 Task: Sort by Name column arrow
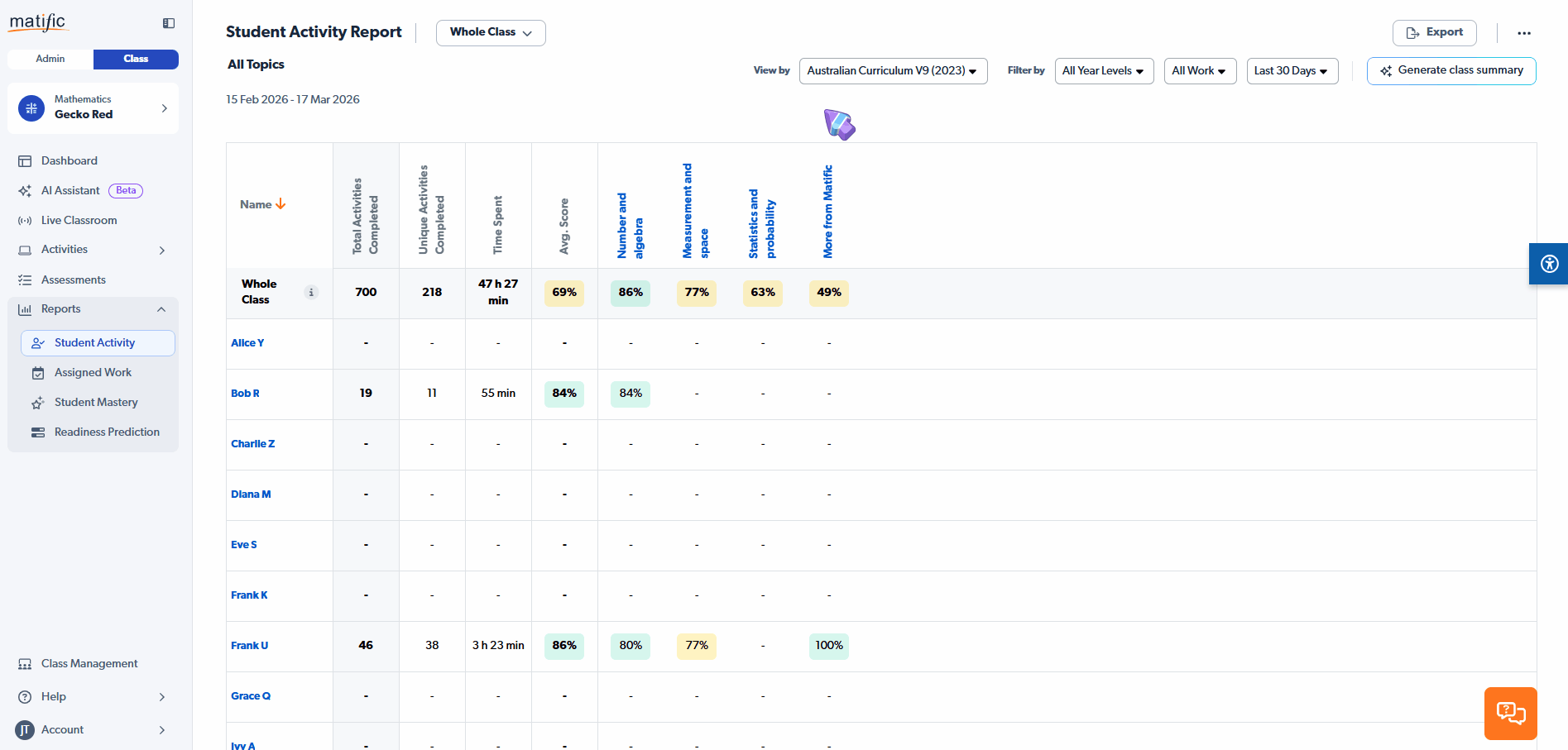[x=281, y=204]
